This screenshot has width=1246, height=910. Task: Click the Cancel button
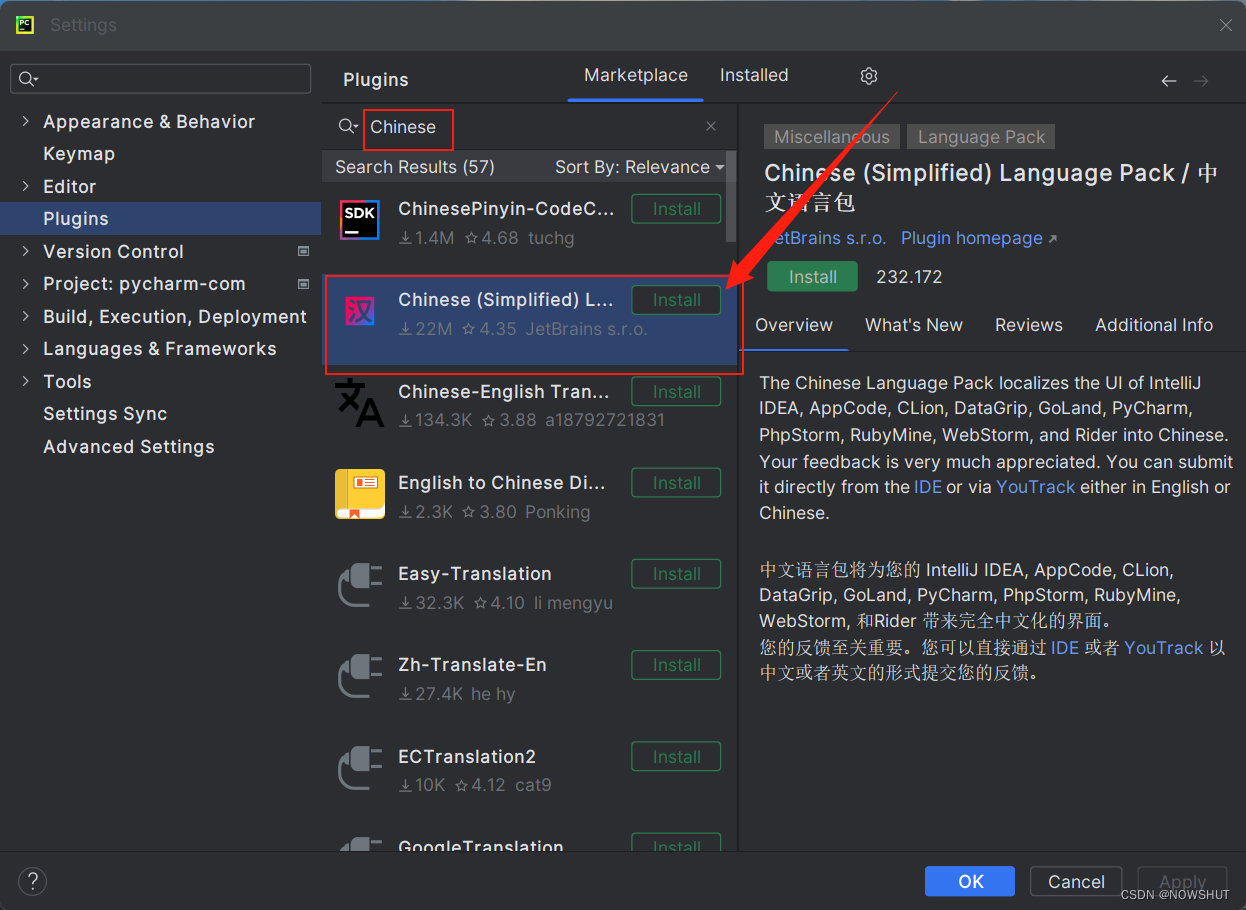[x=1076, y=881]
